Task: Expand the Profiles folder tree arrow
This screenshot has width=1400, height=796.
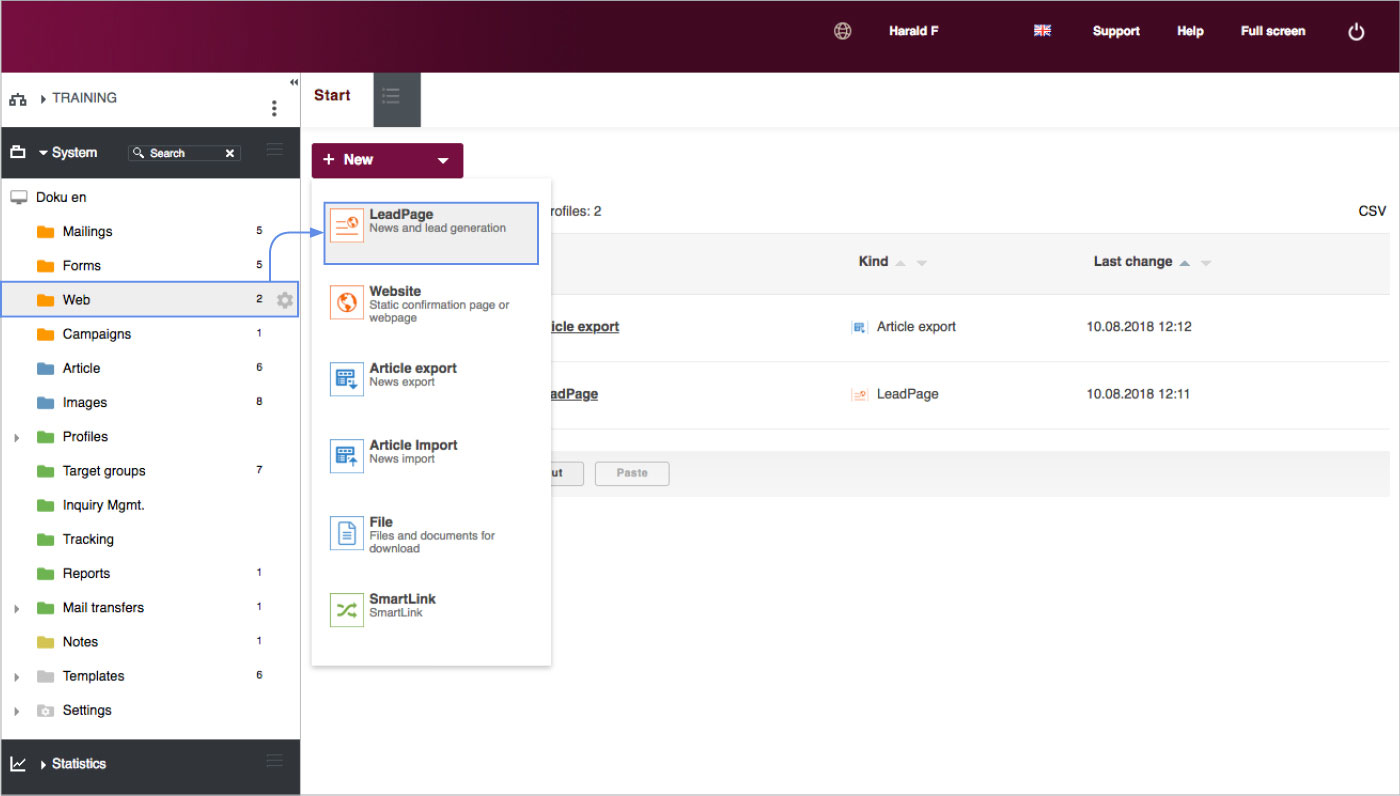Action: 16,438
